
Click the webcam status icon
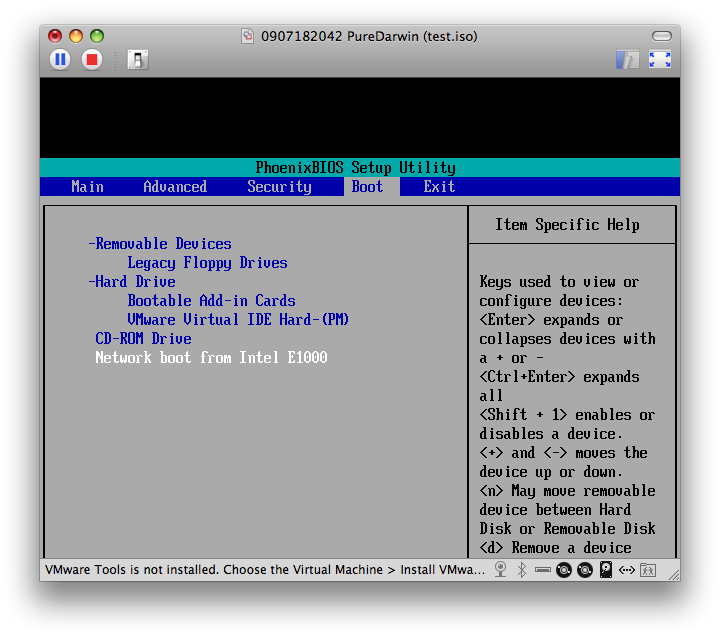pyautogui.click(x=501, y=570)
